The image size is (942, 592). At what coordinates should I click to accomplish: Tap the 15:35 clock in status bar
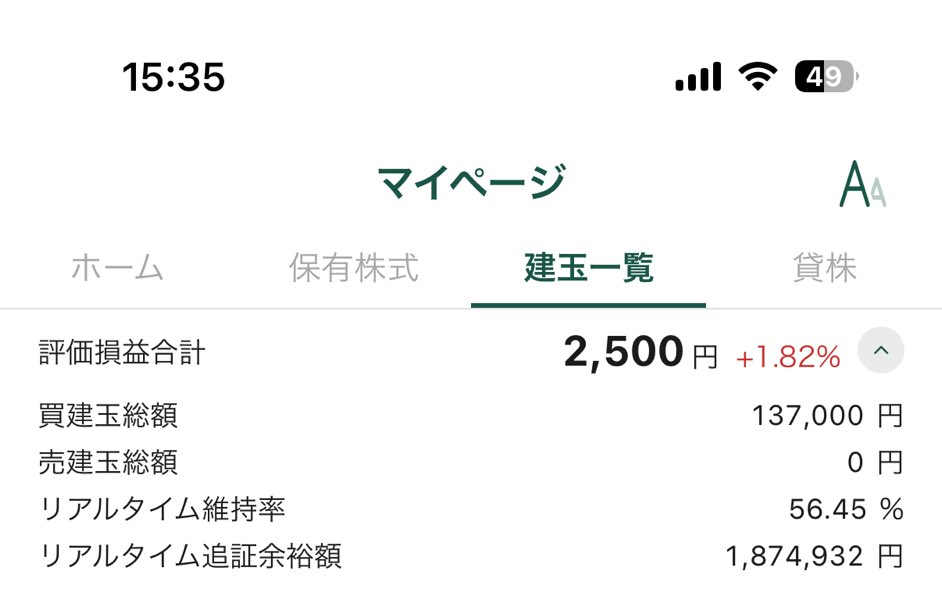point(173,77)
